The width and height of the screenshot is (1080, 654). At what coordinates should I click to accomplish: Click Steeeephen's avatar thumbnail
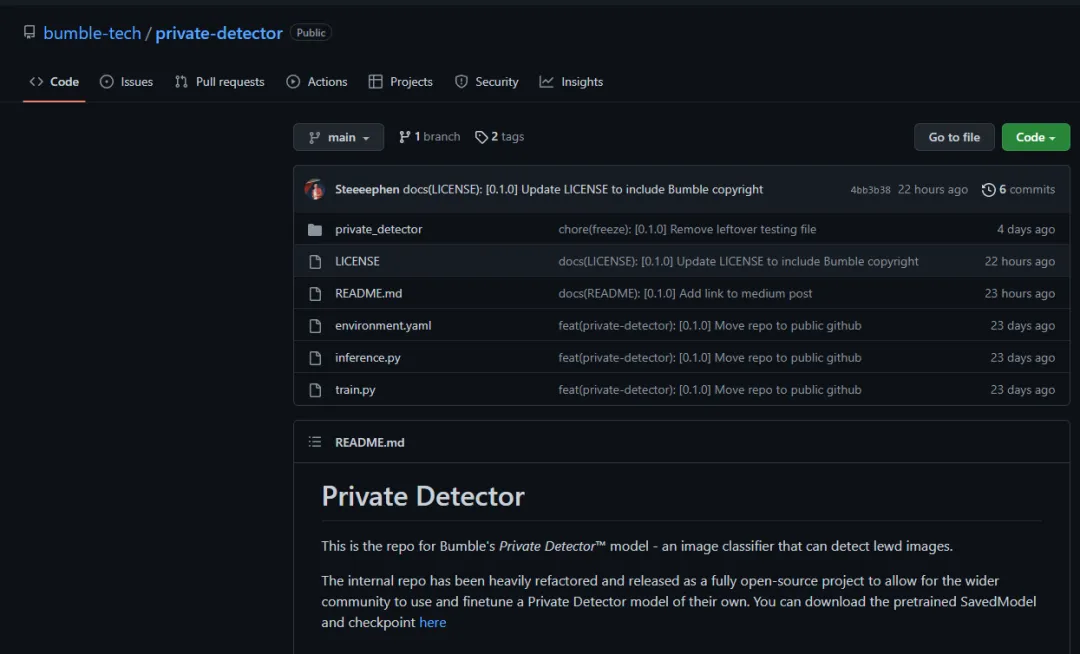click(x=315, y=190)
